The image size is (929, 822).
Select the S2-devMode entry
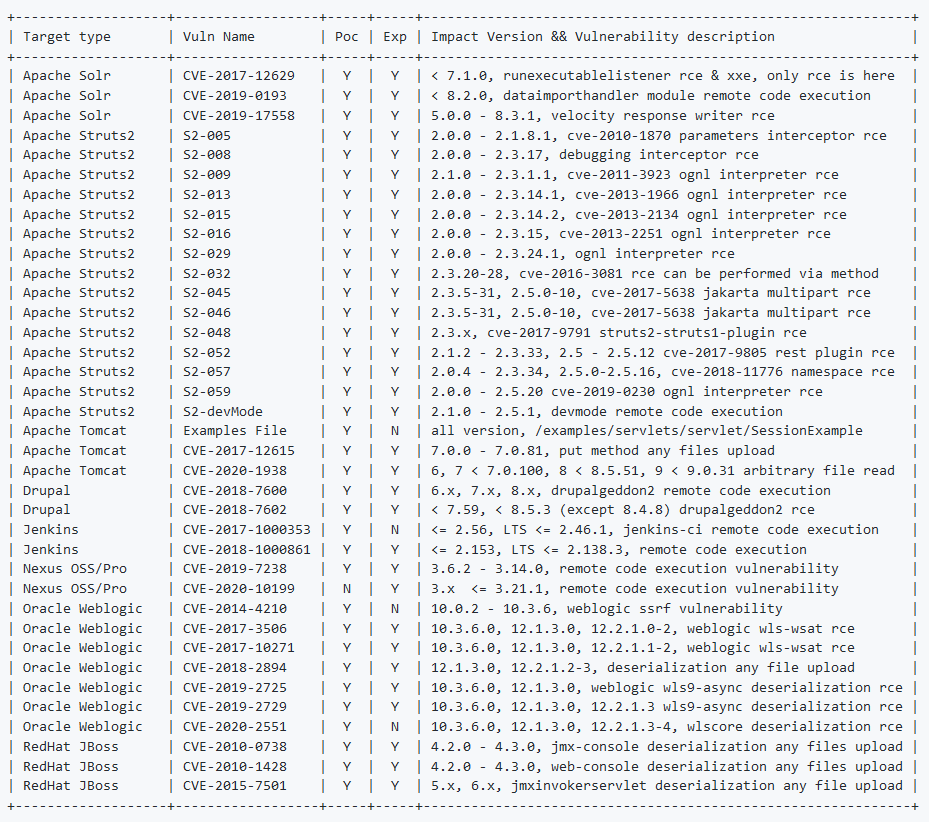click(223, 412)
